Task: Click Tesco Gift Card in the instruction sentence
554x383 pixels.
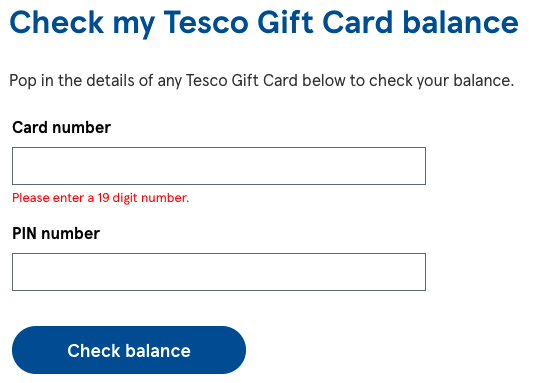Action: [x=242, y=81]
